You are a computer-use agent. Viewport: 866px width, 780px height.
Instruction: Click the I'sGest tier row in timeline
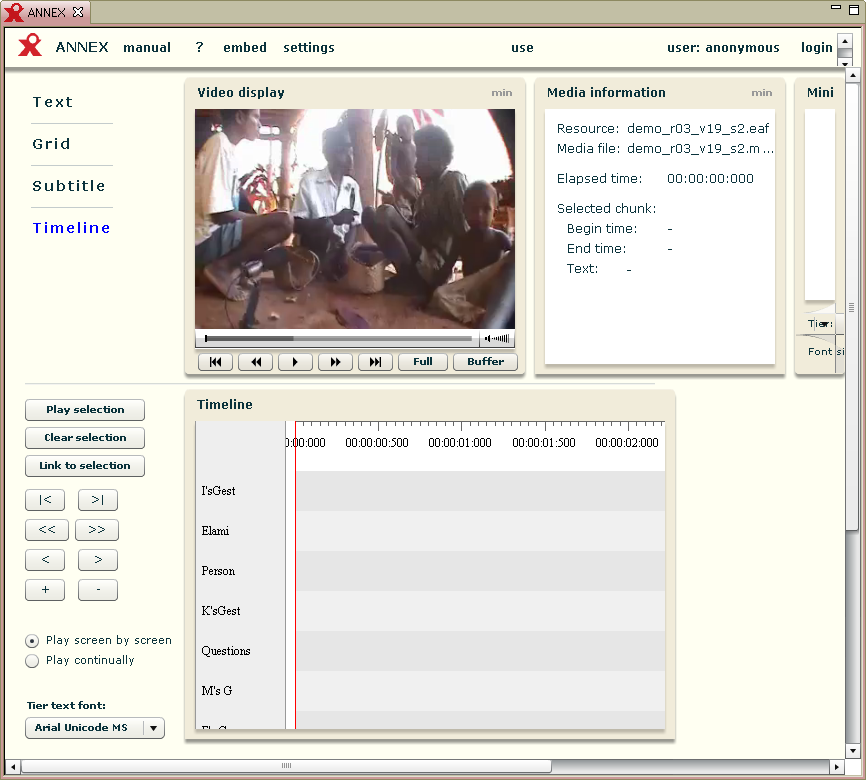coord(480,491)
